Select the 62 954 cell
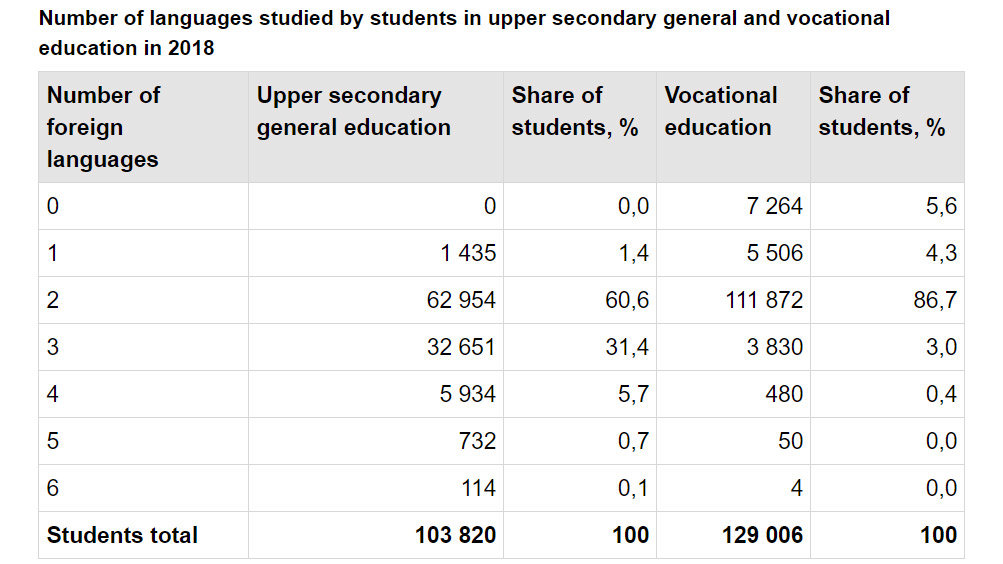The image size is (1003, 564). tap(460, 301)
